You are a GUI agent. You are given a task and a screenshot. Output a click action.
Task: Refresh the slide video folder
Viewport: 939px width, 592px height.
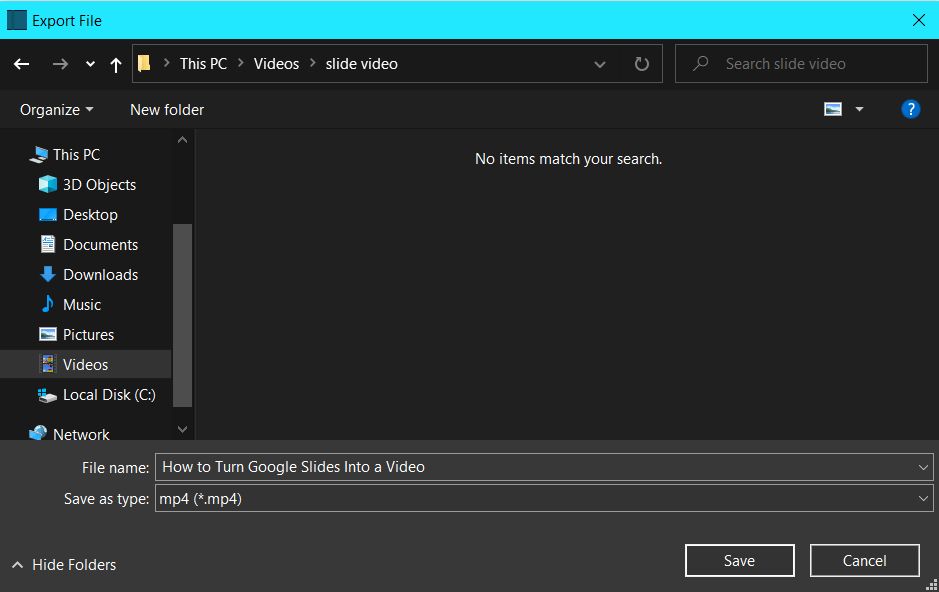pyautogui.click(x=641, y=63)
